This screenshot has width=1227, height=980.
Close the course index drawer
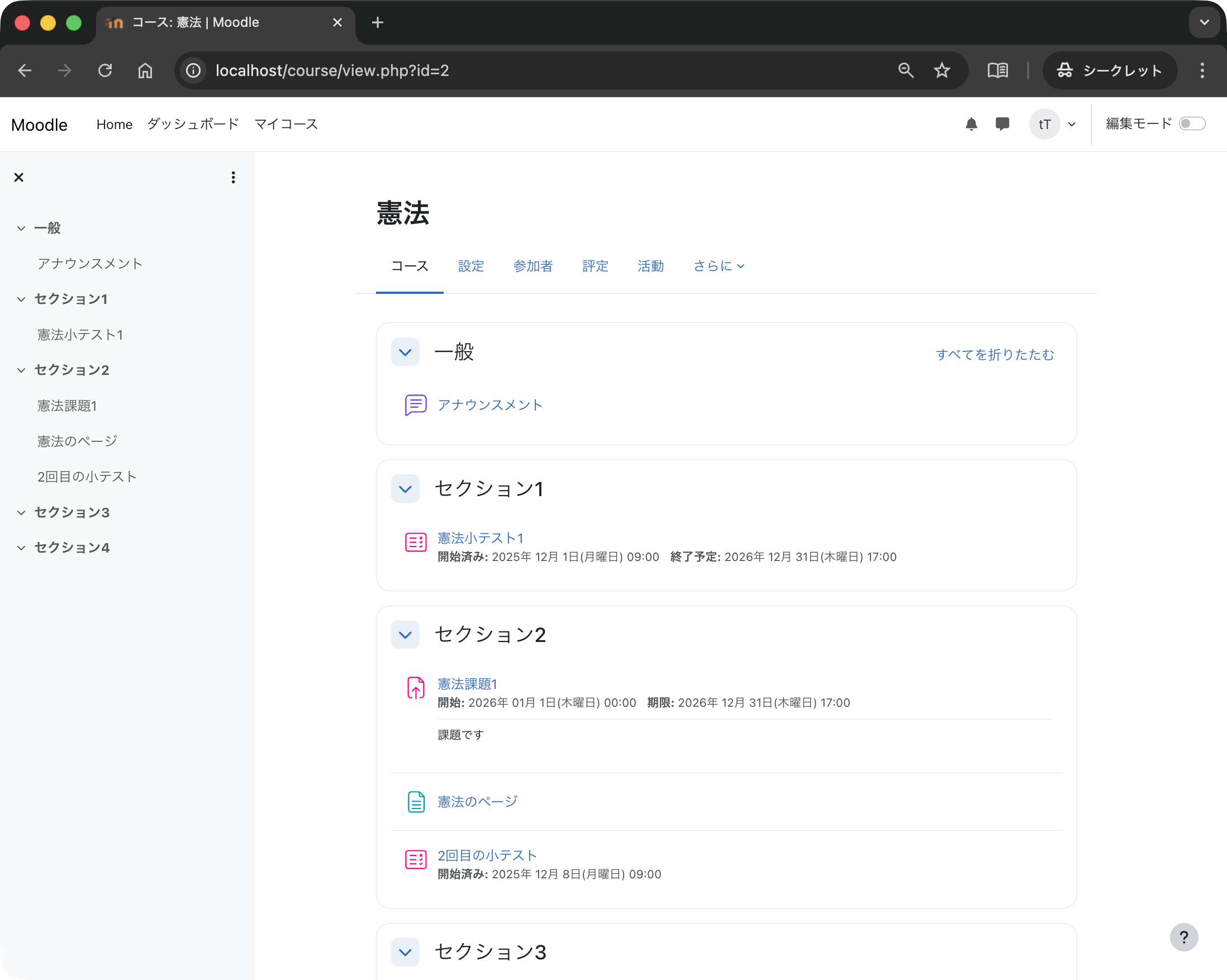tap(19, 177)
